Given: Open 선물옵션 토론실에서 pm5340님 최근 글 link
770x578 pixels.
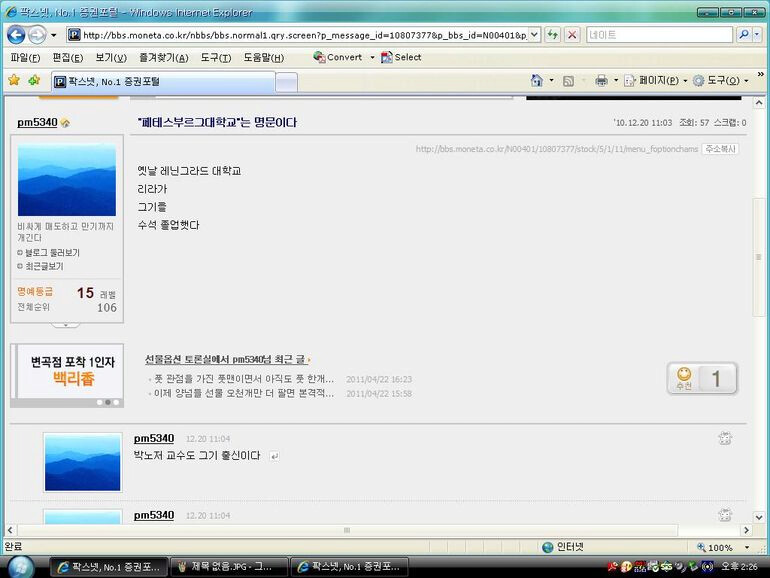Looking at the screenshot, I should click(227, 359).
